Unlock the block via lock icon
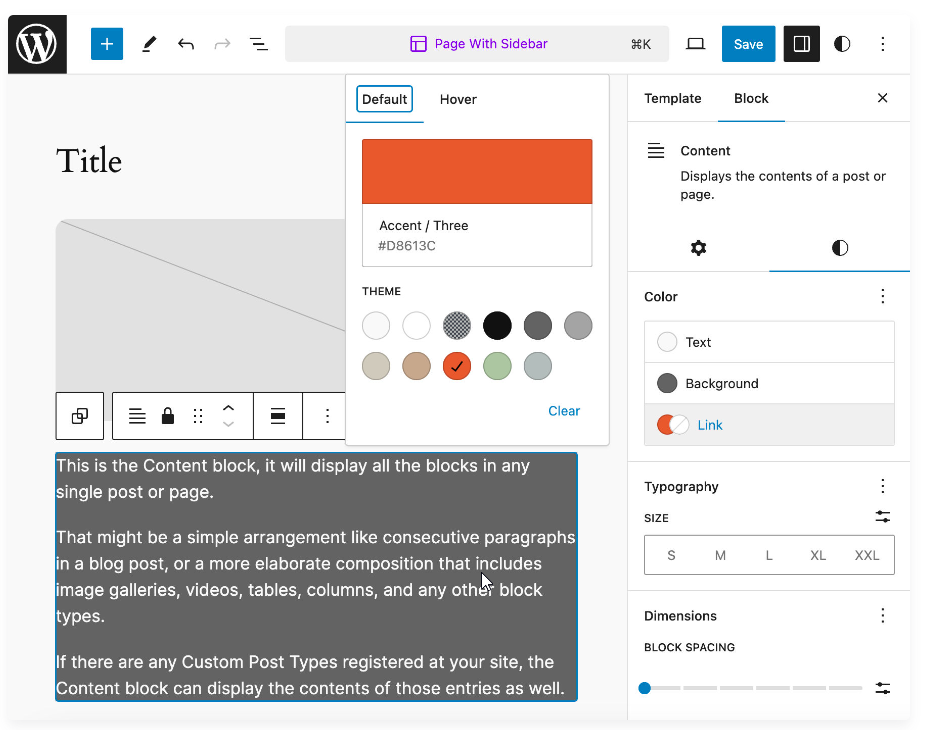 (168, 416)
